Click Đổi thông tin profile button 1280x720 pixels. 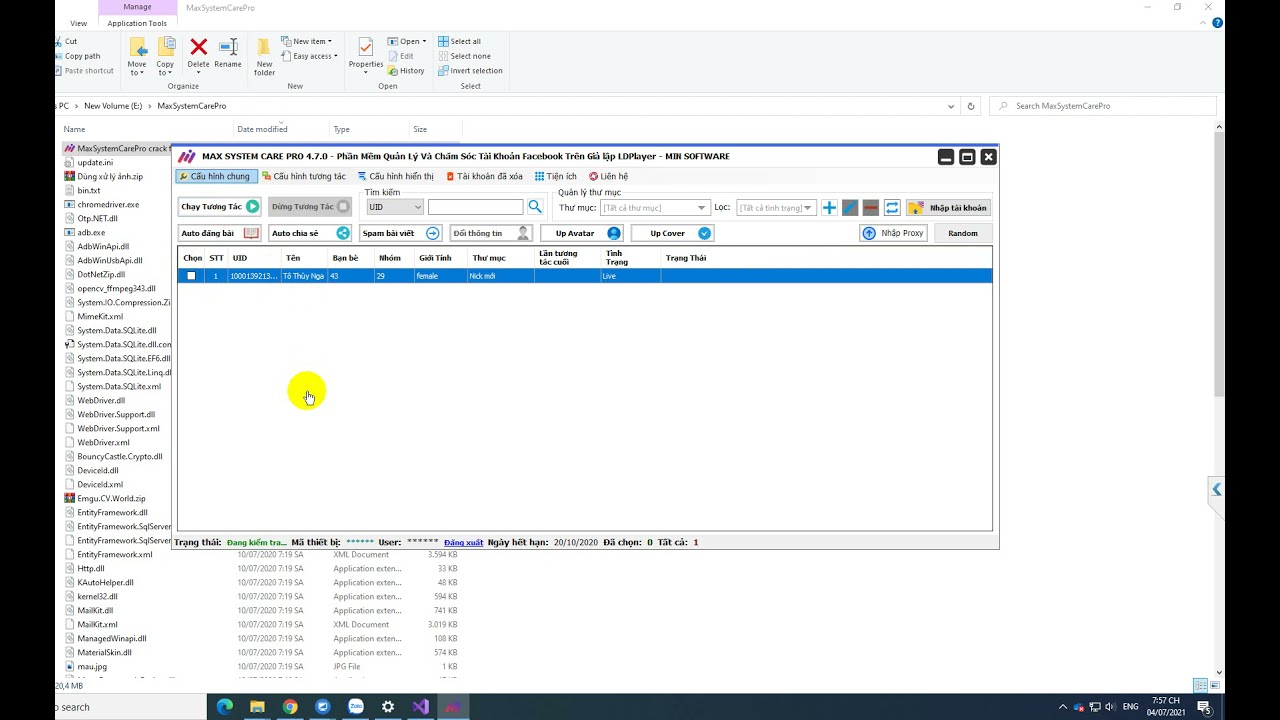click(491, 233)
